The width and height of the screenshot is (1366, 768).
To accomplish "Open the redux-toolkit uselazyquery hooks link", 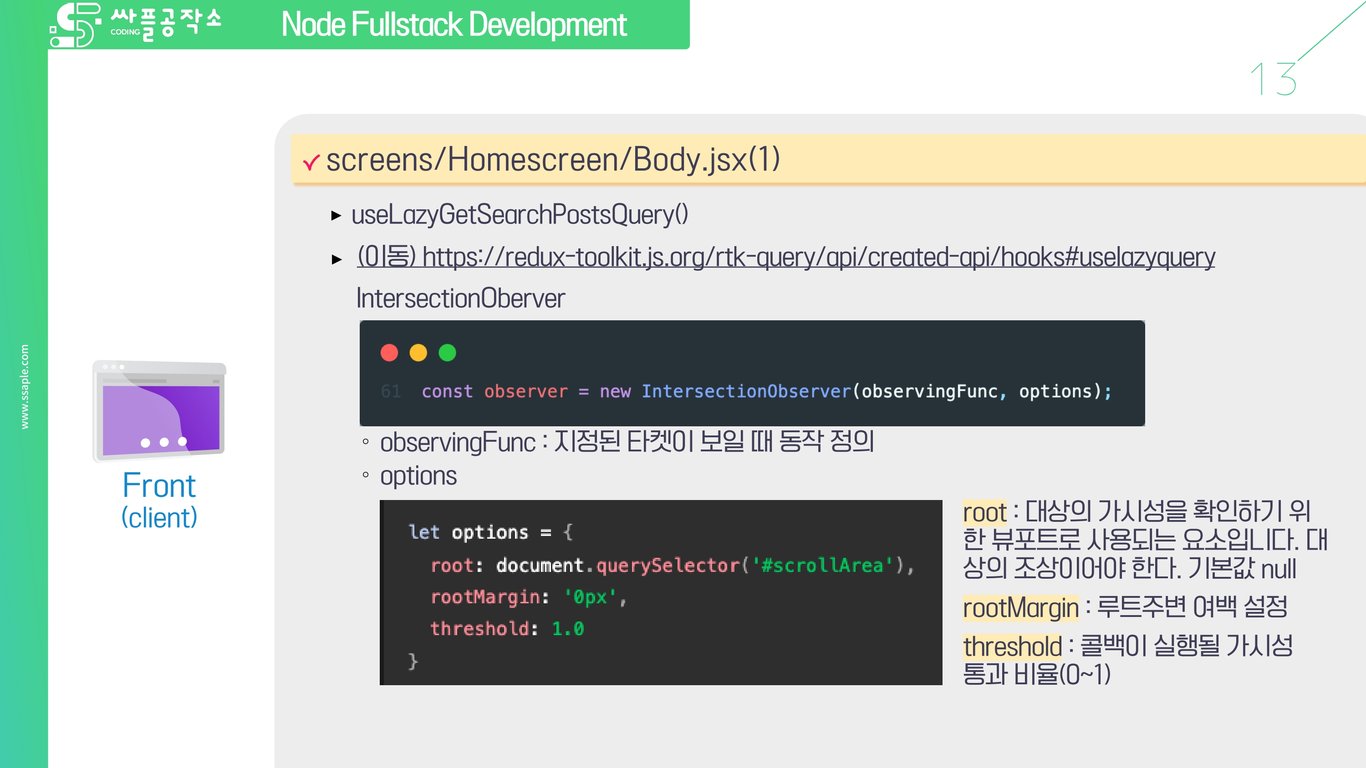I will pyautogui.click(x=786, y=257).
